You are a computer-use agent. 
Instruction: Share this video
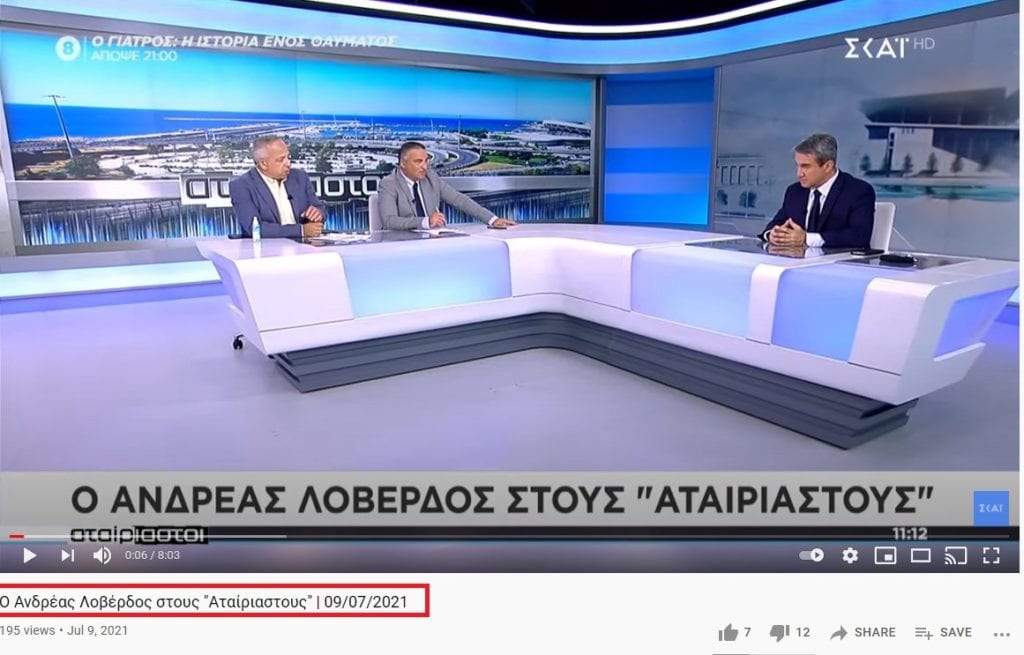pyautogui.click(x=863, y=632)
